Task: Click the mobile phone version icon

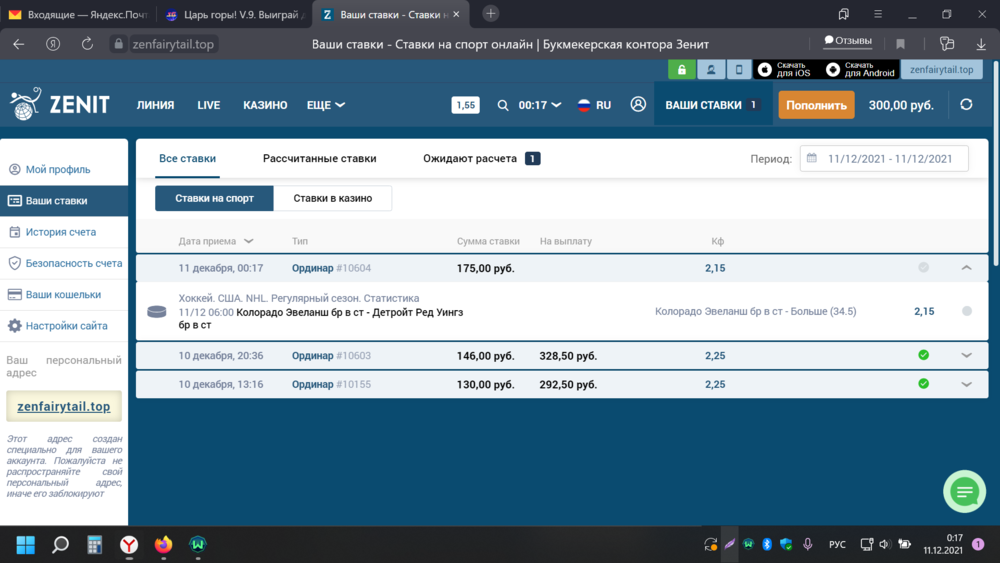Action: (x=739, y=69)
